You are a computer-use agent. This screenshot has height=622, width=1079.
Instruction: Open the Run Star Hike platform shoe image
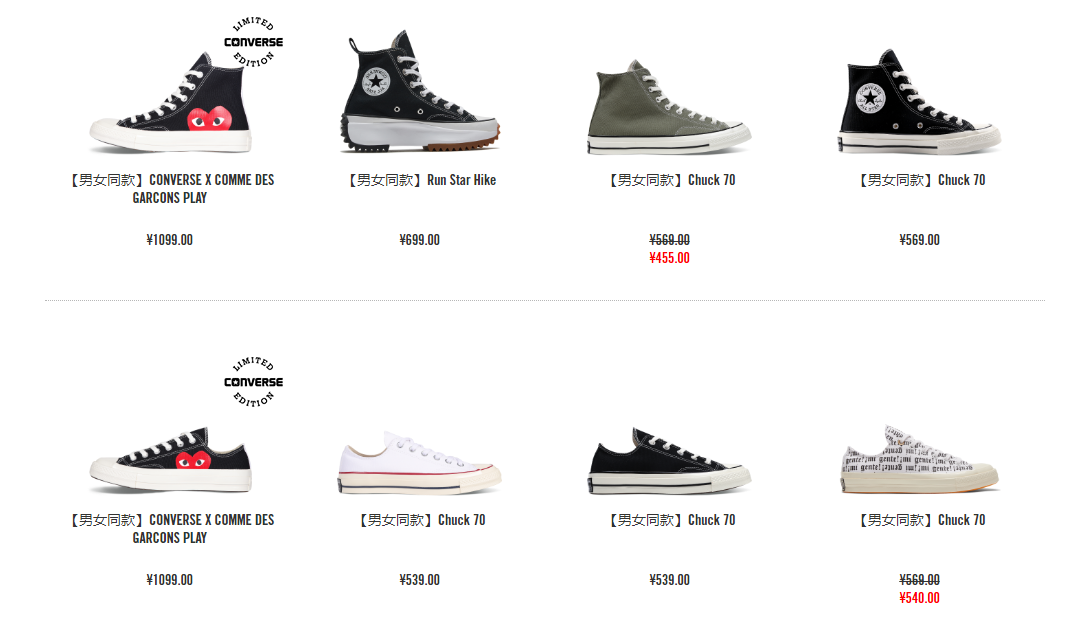point(420,92)
